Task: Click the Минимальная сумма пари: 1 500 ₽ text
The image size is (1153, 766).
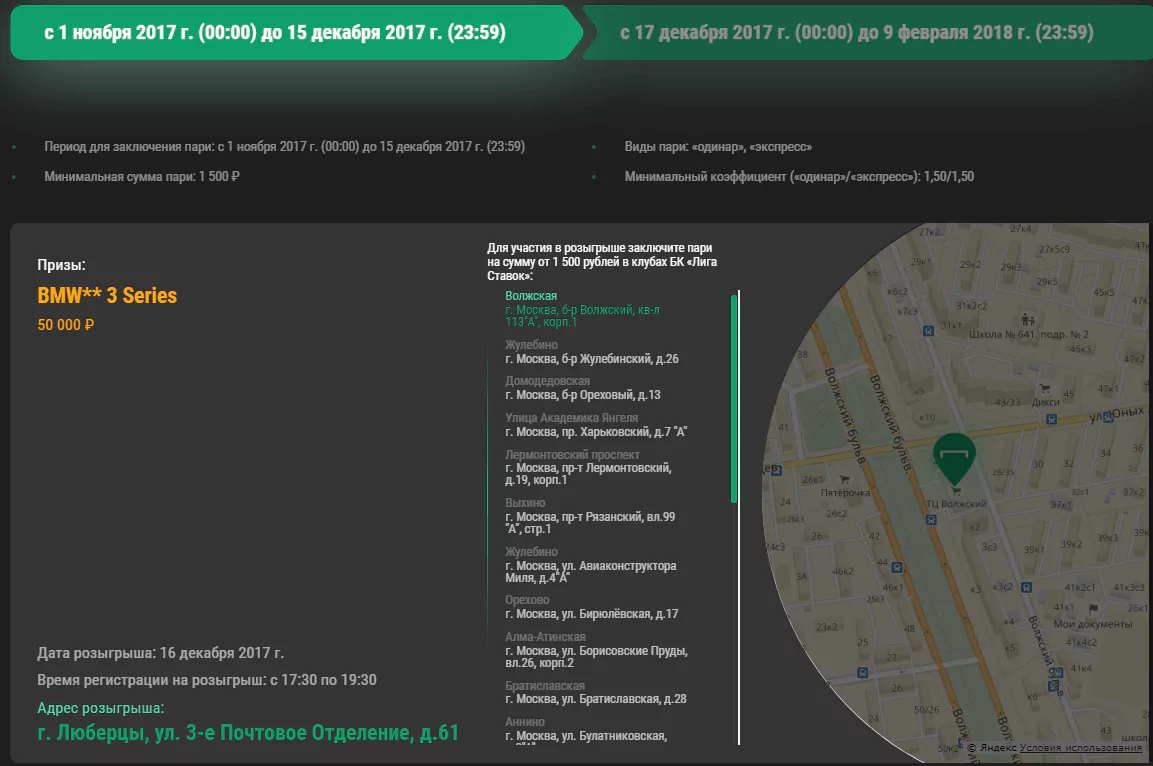Action: [x=142, y=176]
